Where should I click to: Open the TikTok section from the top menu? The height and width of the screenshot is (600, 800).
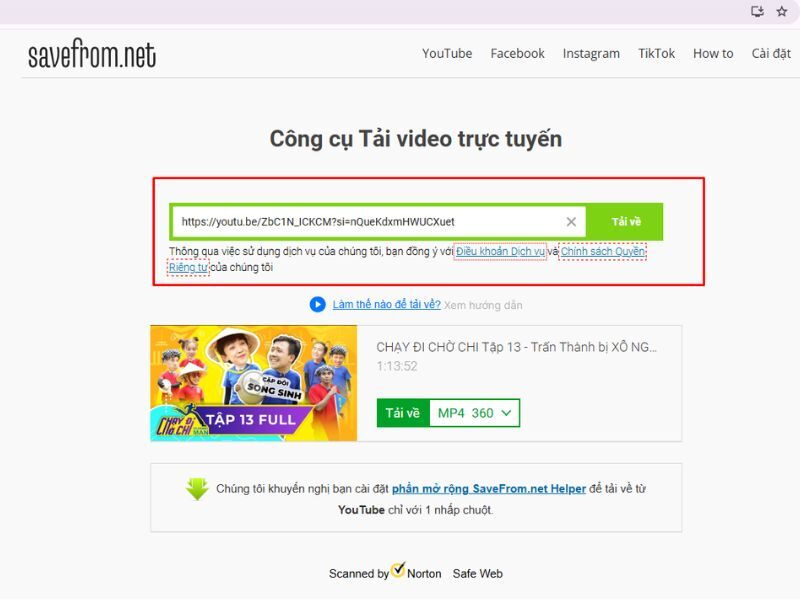[656, 54]
